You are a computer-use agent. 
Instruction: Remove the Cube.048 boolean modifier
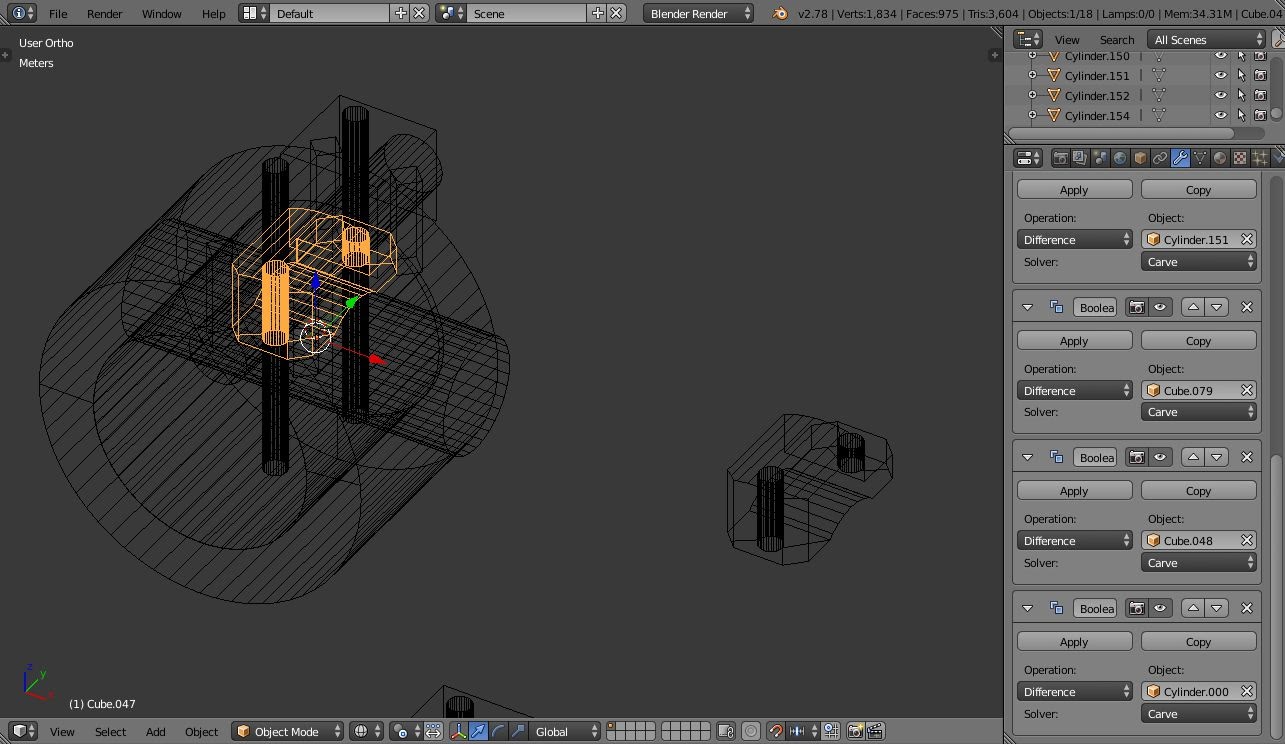[1247, 457]
